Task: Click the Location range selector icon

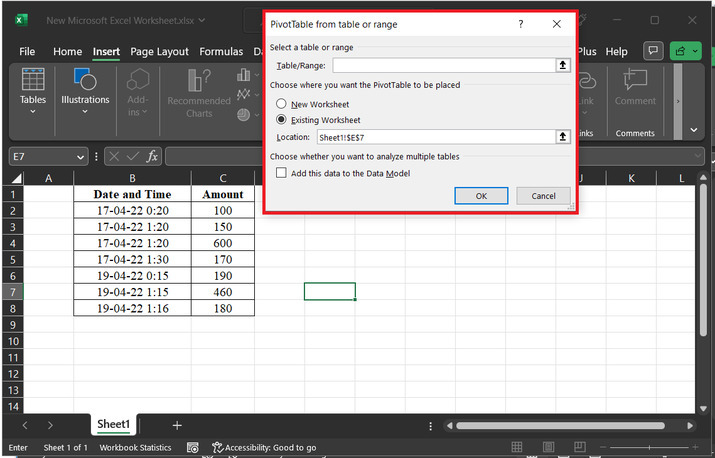Action: point(563,136)
